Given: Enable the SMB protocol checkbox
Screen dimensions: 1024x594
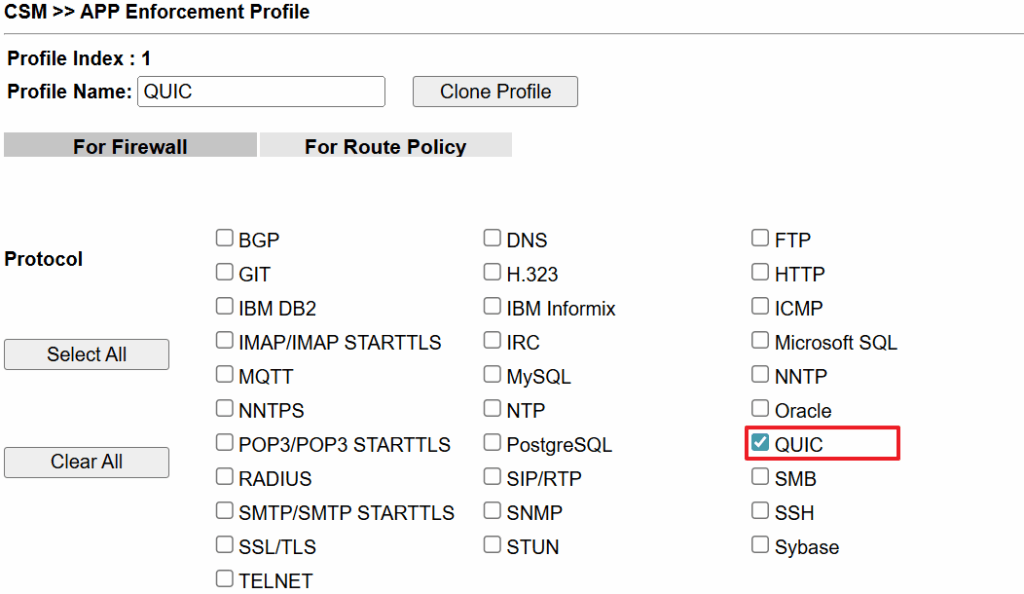Looking at the screenshot, I should pos(760,477).
